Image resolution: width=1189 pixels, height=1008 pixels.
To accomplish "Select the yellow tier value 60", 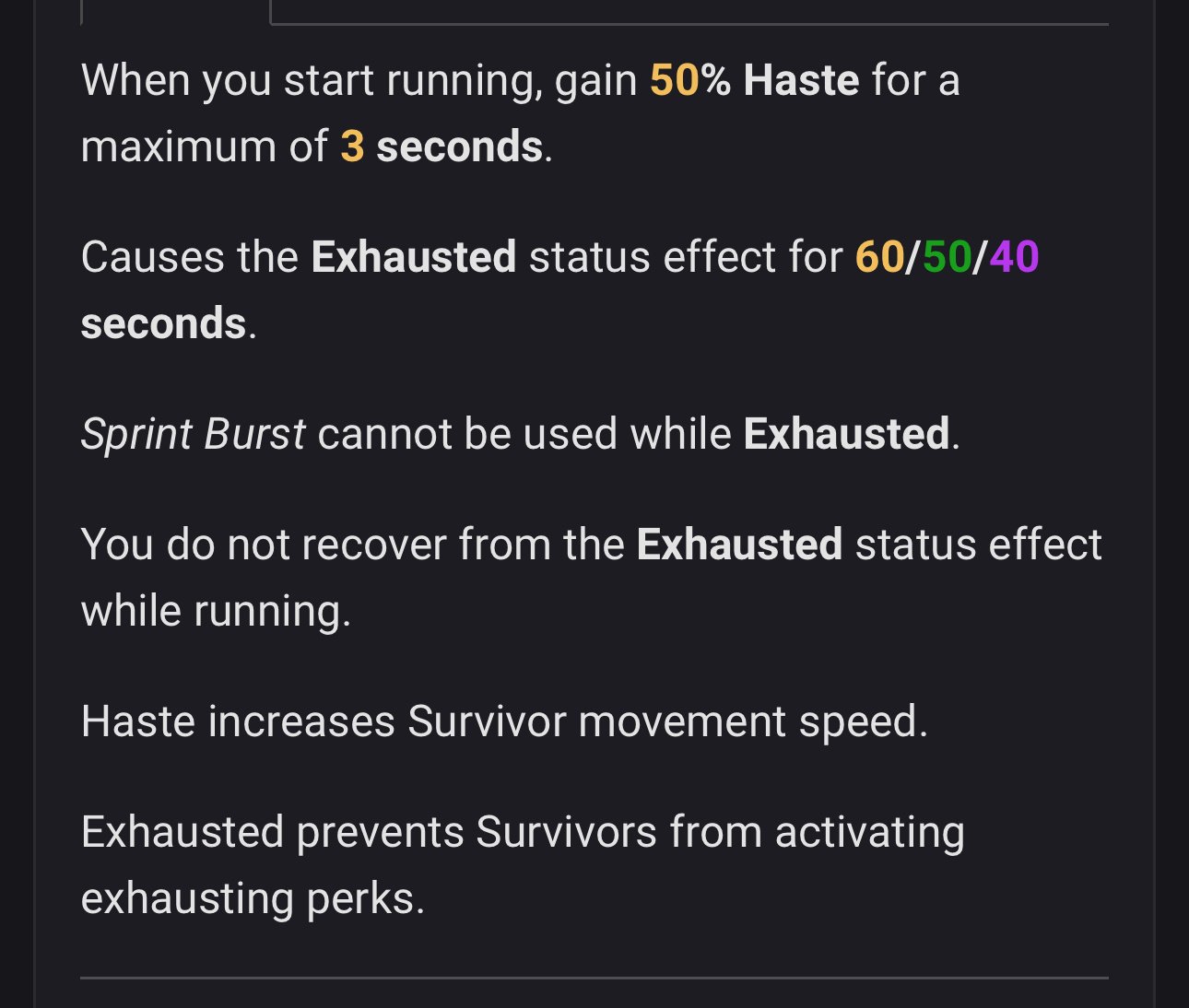I will click(x=879, y=257).
